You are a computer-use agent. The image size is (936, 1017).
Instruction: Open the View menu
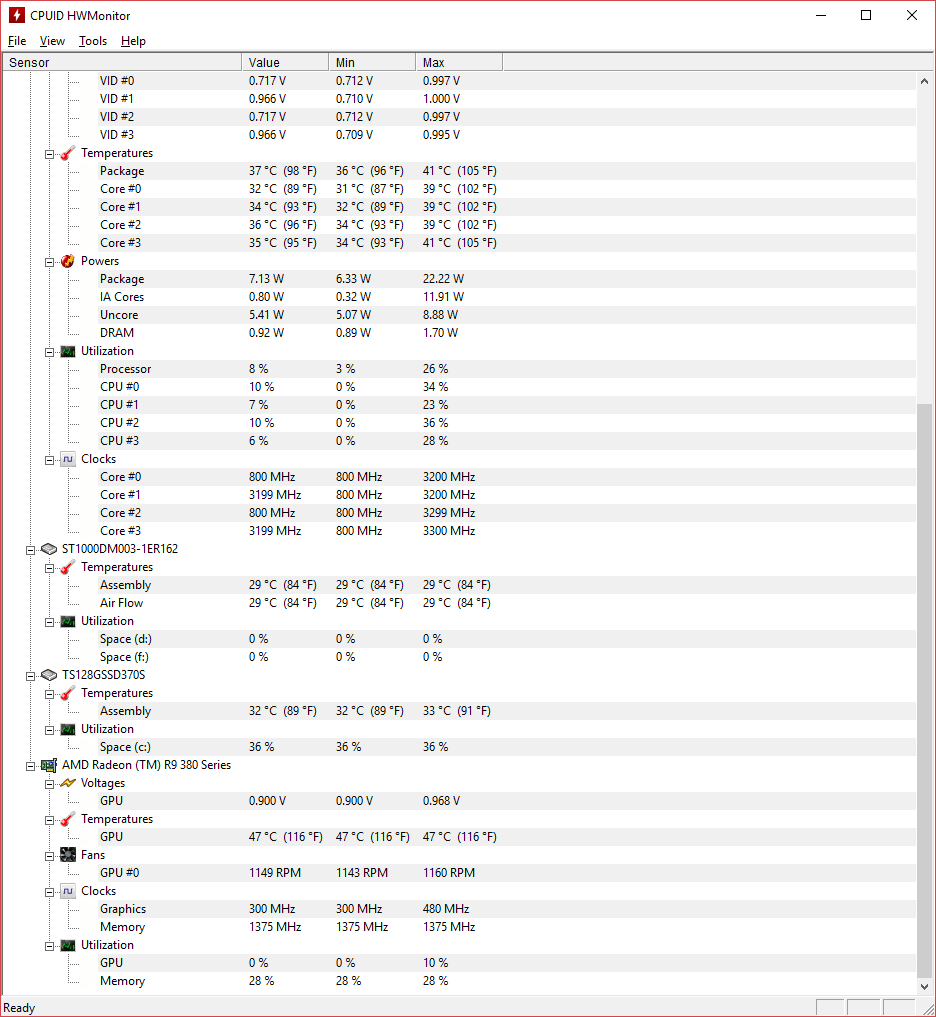coord(52,41)
